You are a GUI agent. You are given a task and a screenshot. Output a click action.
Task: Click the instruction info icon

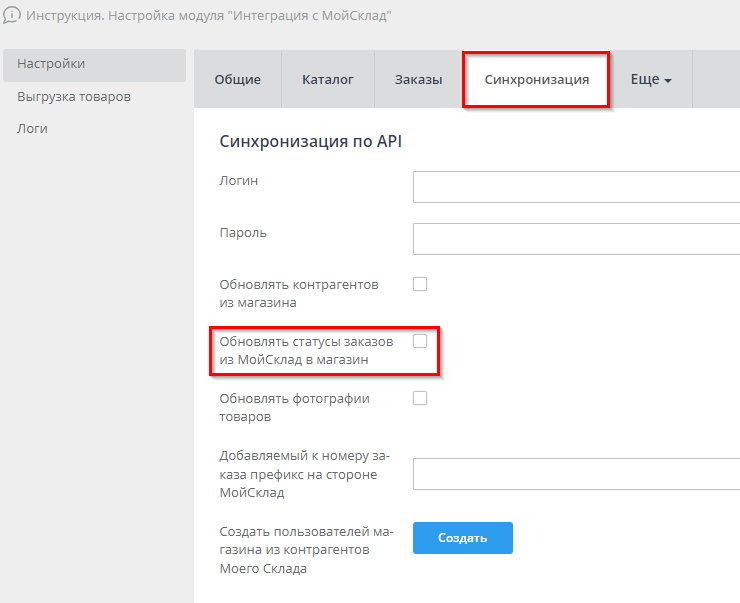coord(11,15)
